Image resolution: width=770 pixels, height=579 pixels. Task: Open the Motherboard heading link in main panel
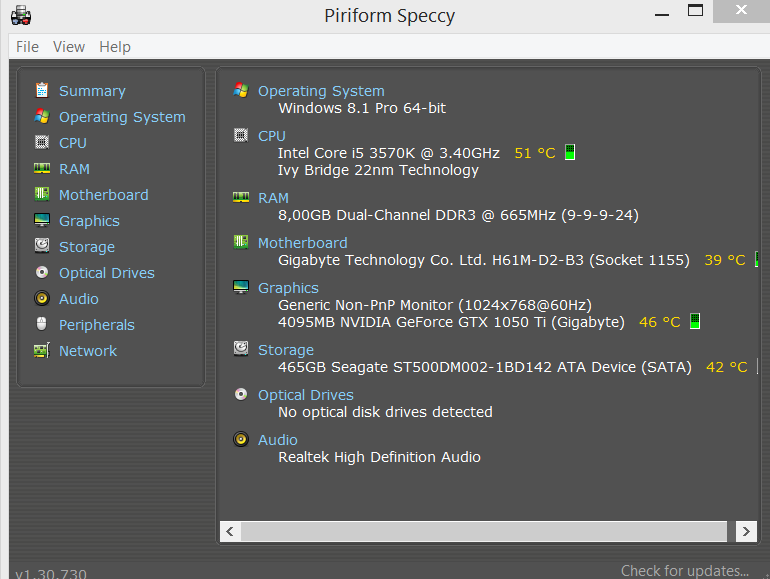pyautogui.click(x=302, y=243)
